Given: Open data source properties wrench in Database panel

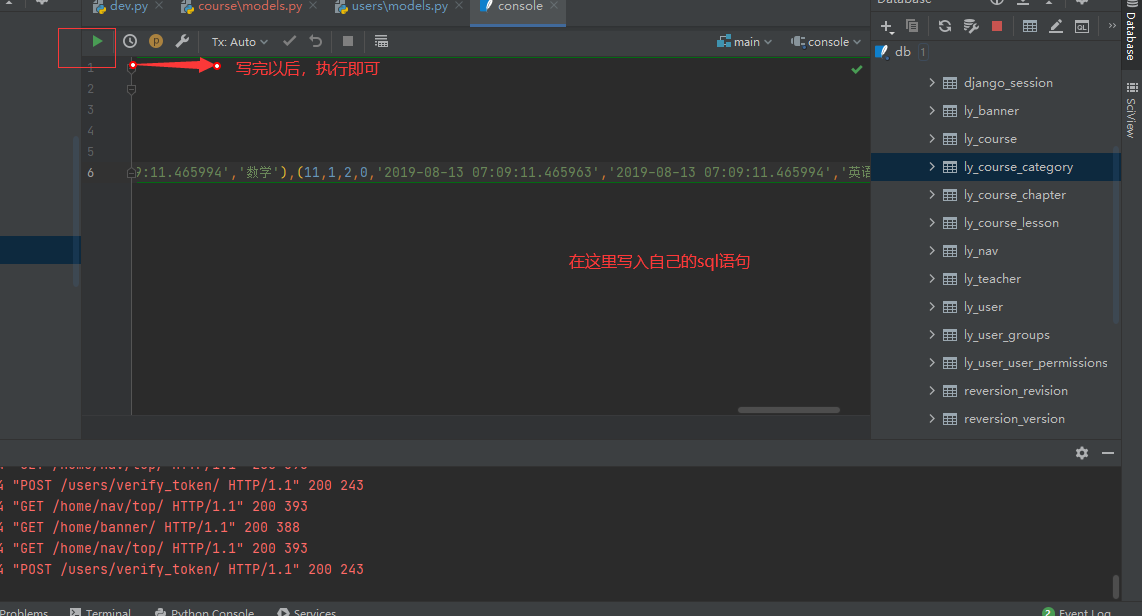Looking at the screenshot, I should pyautogui.click(x=971, y=26).
